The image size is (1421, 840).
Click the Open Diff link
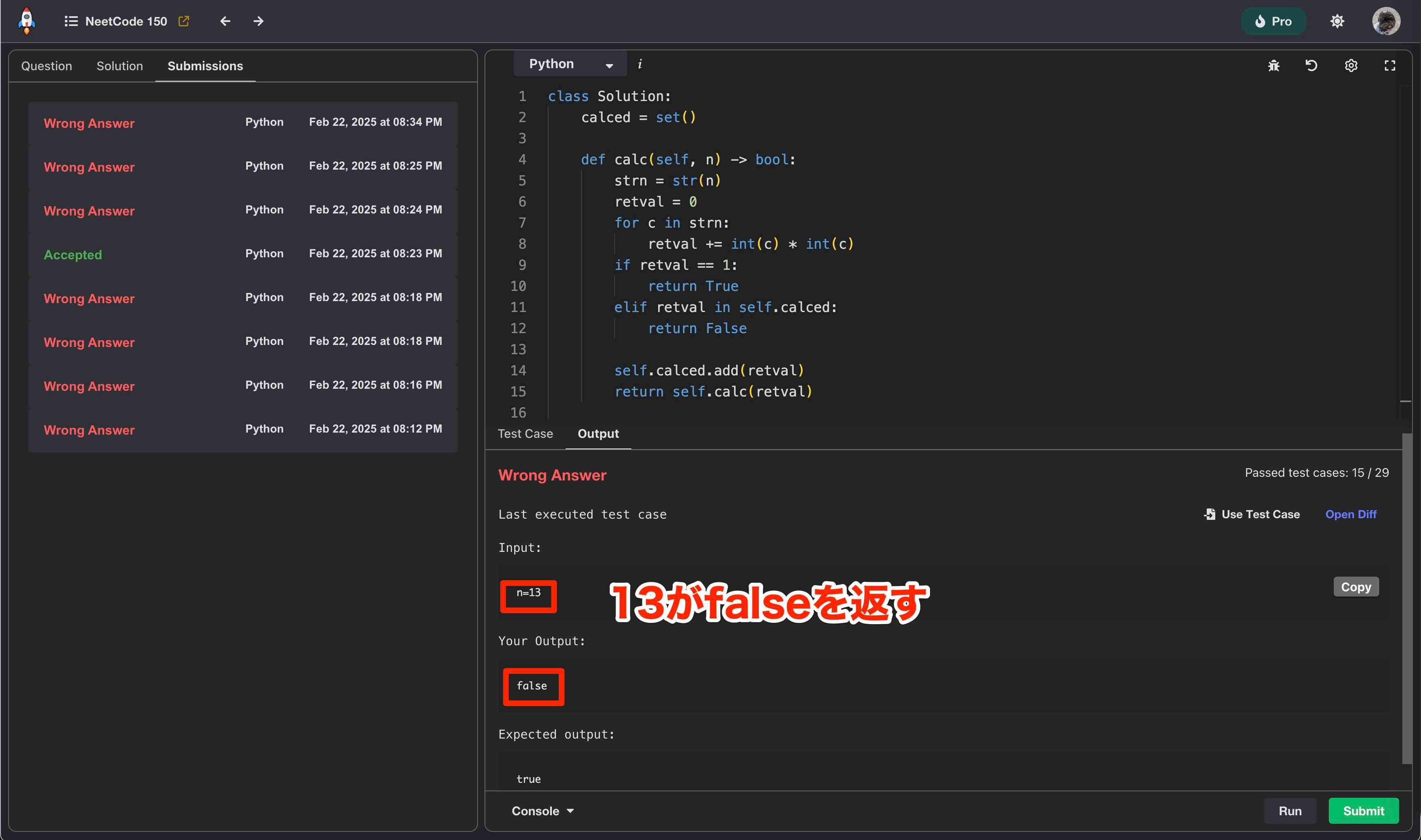pos(1350,514)
